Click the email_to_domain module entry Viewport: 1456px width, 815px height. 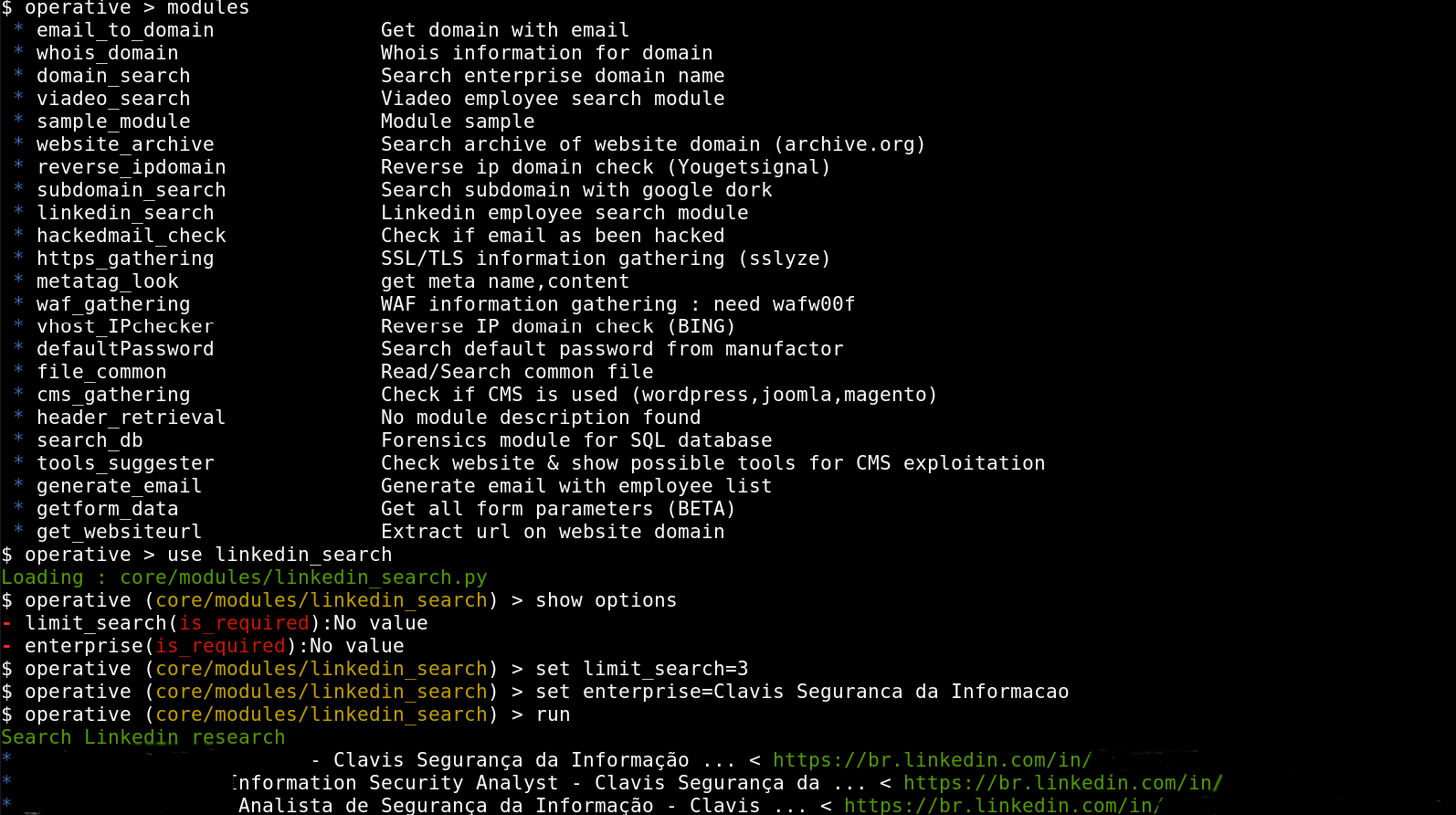point(125,30)
